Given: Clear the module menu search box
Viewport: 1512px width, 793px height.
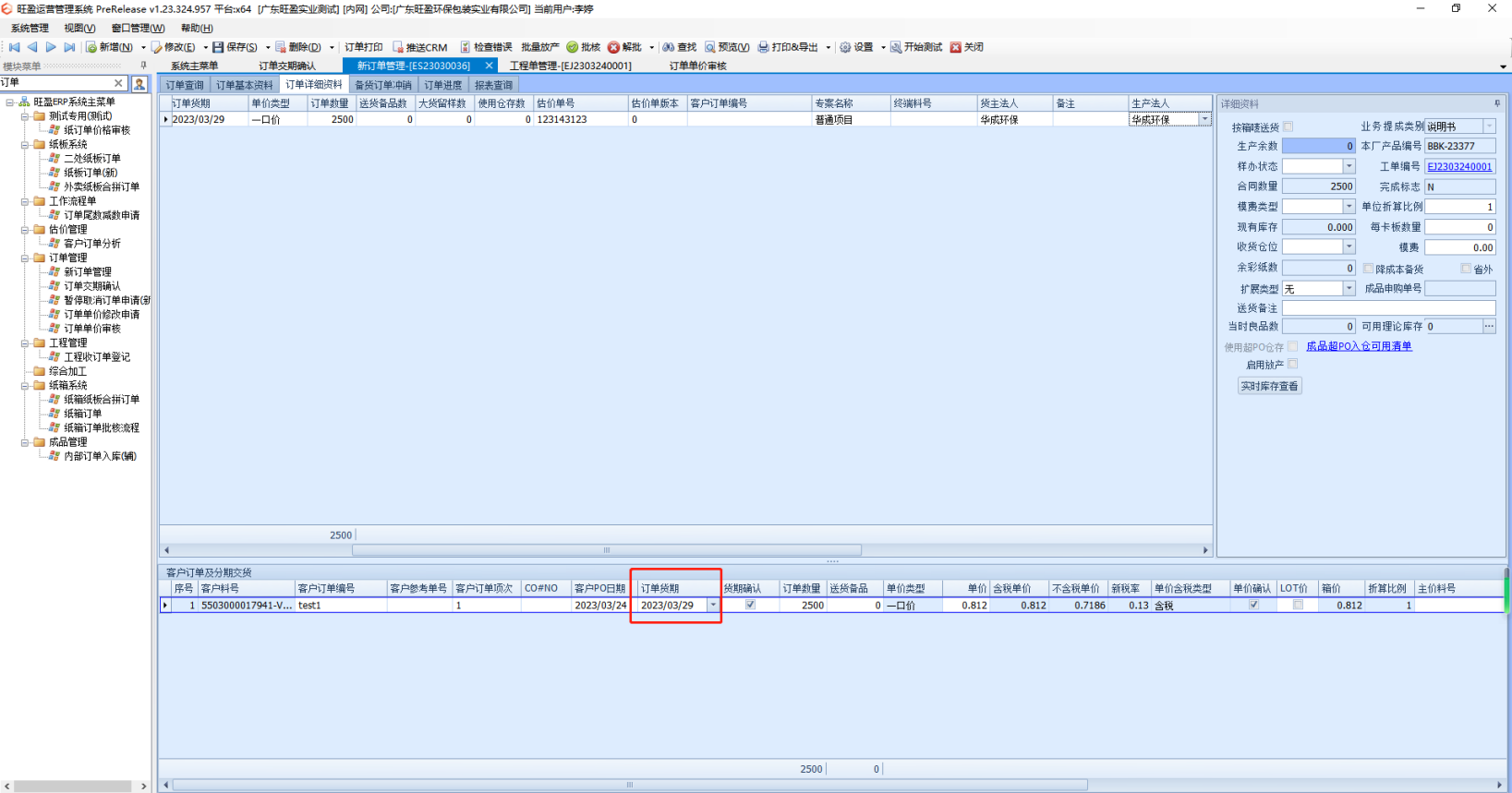Looking at the screenshot, I should click(118, 83).
